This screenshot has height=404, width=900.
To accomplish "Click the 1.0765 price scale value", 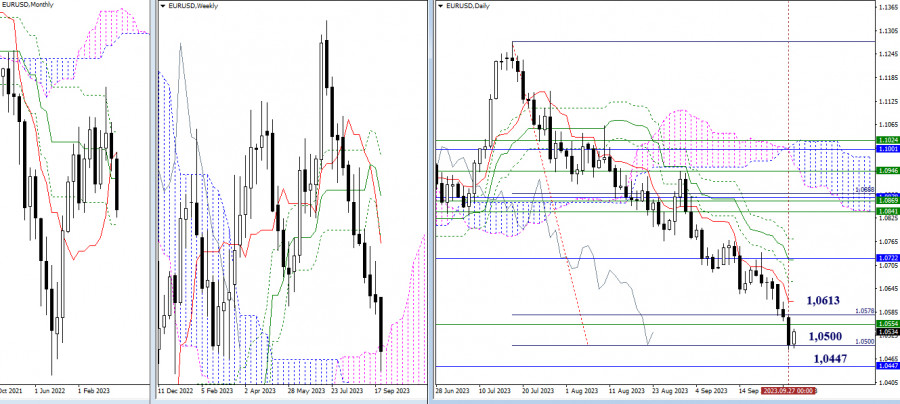I will [887, 242].
